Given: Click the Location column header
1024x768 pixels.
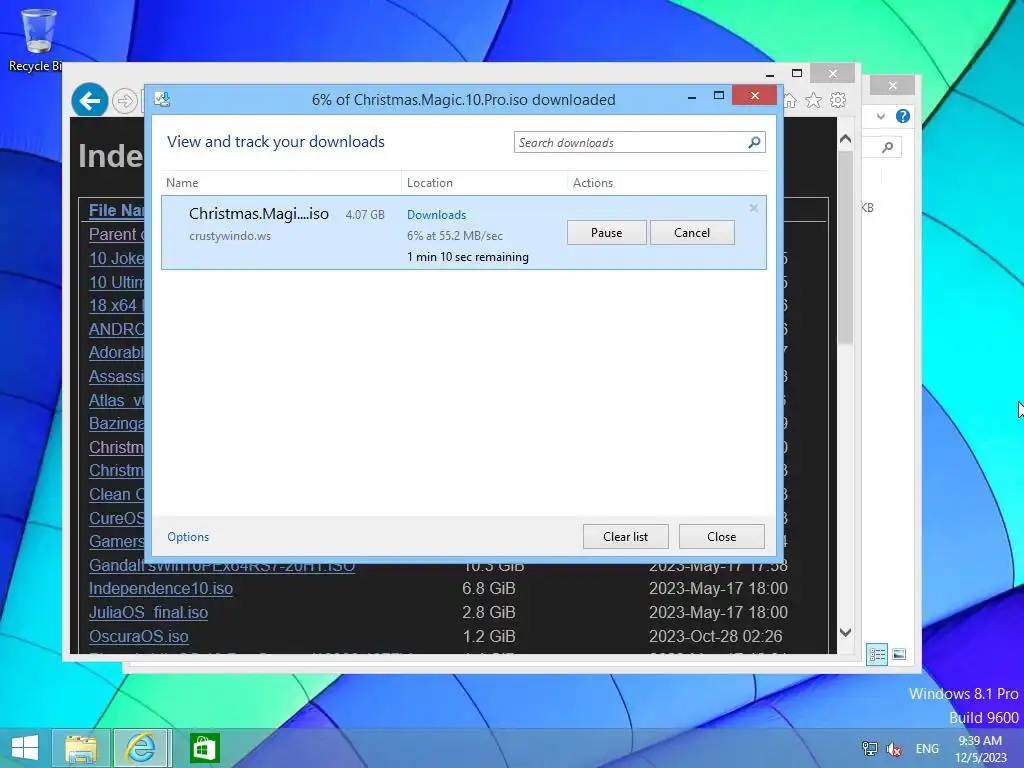Looking at the screenshot, I should tap(430, 183).
